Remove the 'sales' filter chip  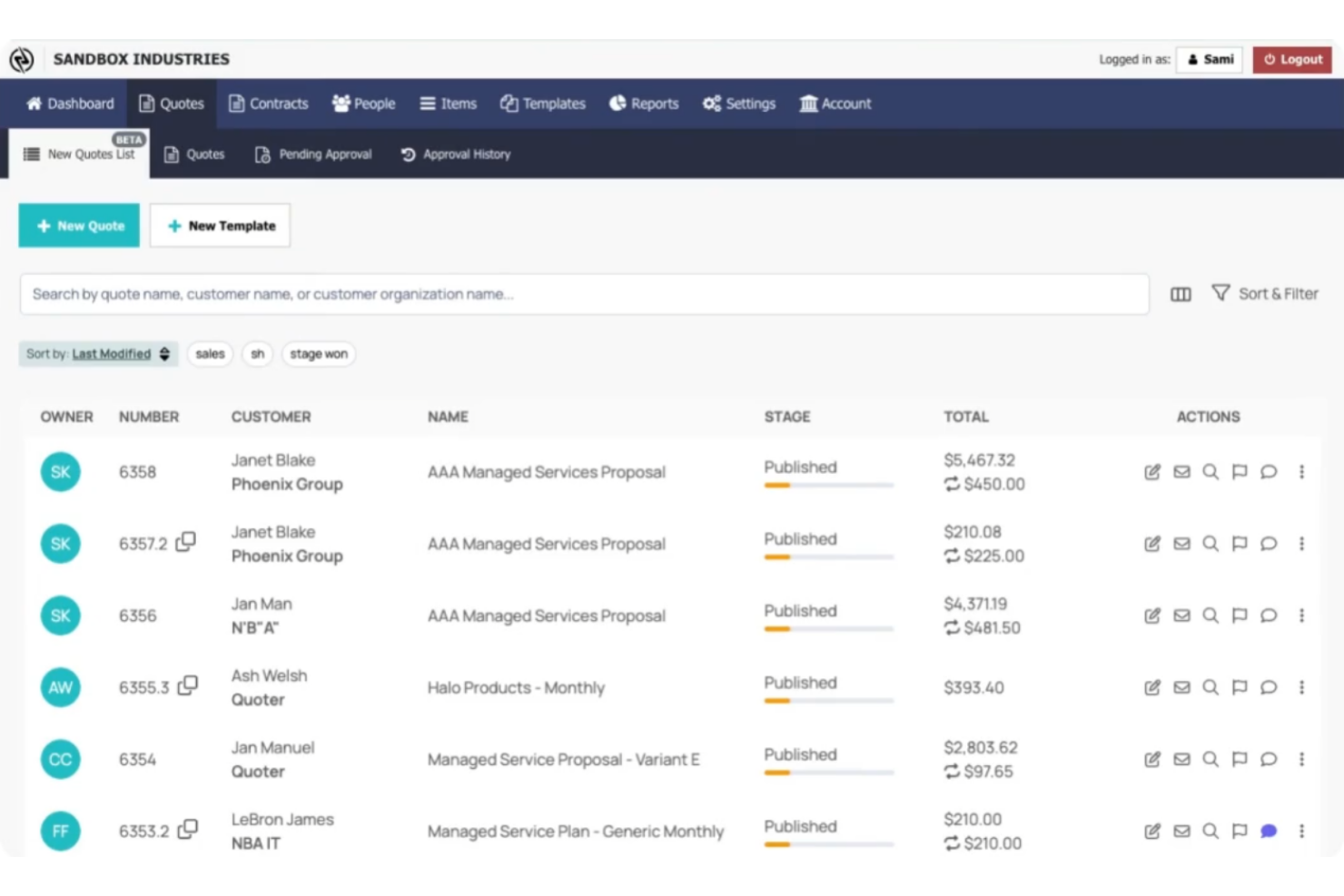209,354
